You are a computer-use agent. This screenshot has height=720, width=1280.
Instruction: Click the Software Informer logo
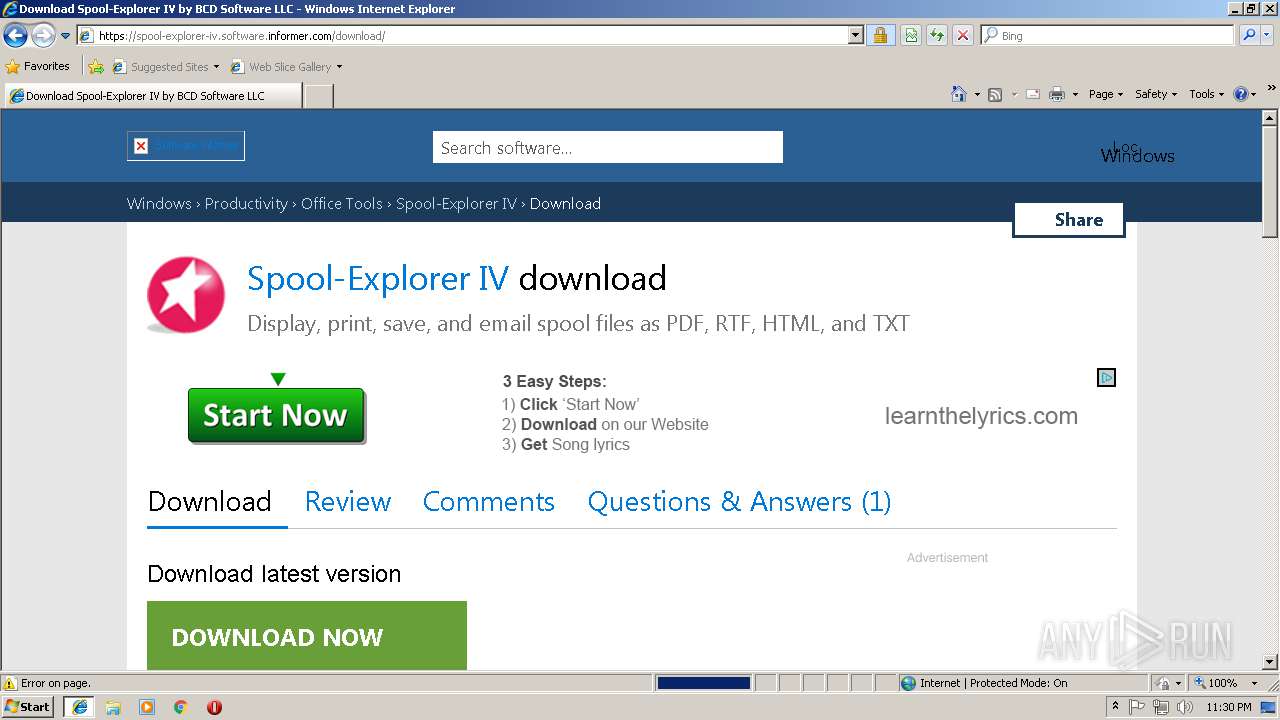186,146
